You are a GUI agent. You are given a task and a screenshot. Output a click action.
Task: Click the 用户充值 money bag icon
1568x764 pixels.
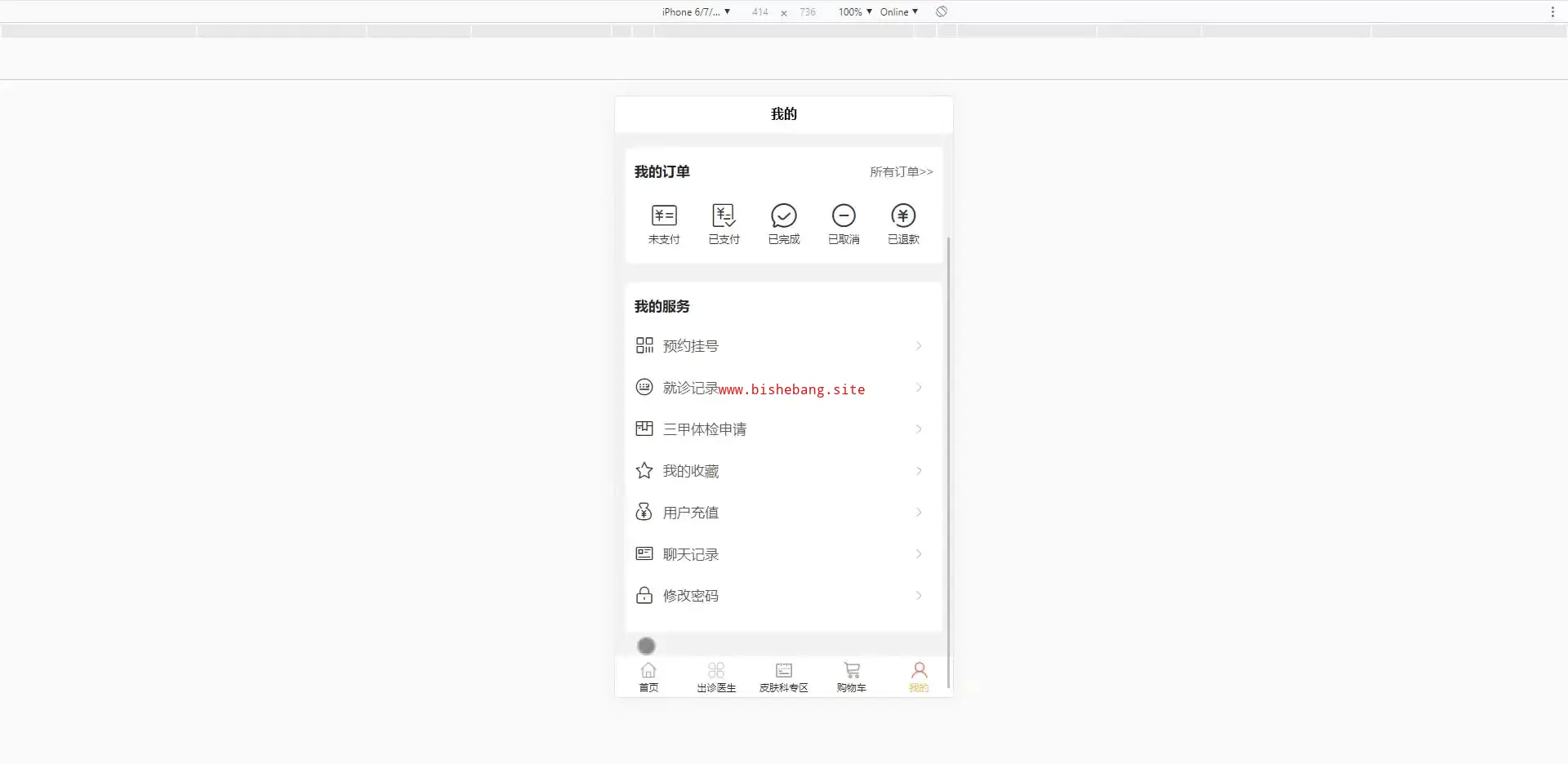click(x=644, y=512)
